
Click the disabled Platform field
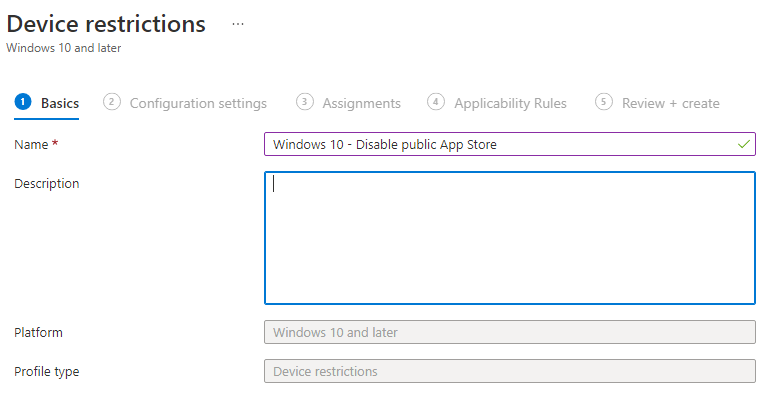tap(510, 332)
